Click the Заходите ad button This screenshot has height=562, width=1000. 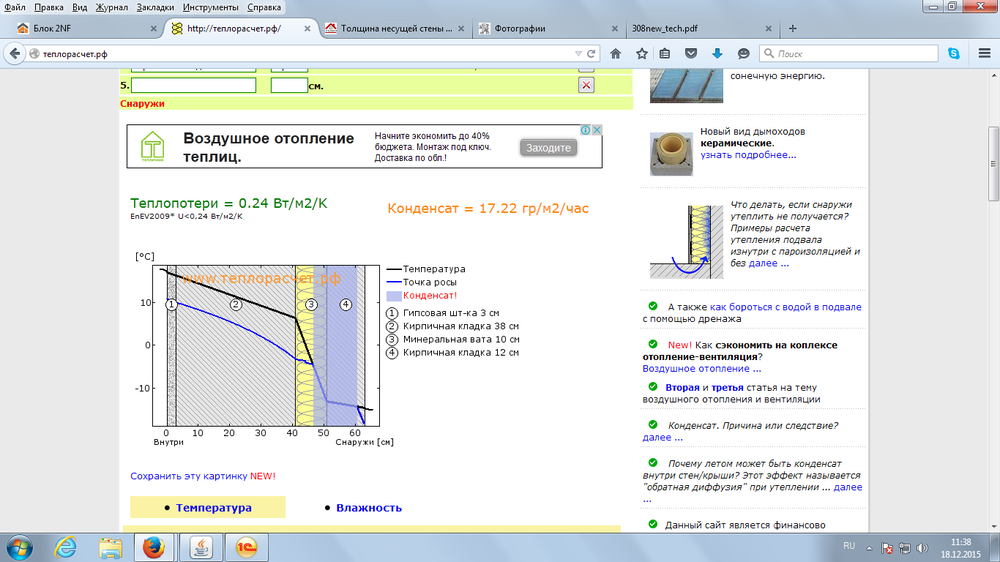coord(548,148)
